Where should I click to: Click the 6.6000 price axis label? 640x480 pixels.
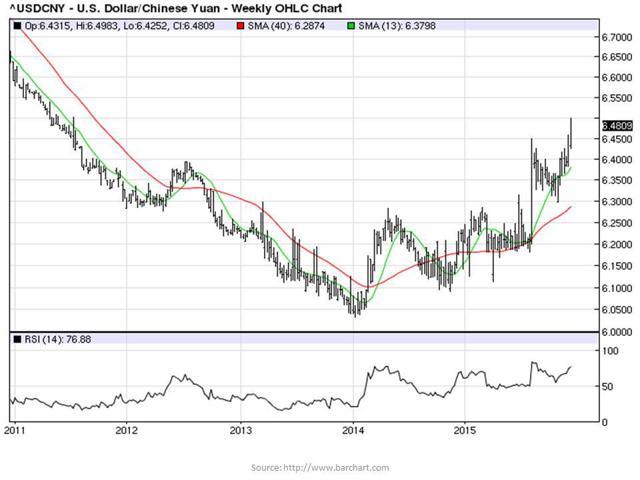[617, 78]
